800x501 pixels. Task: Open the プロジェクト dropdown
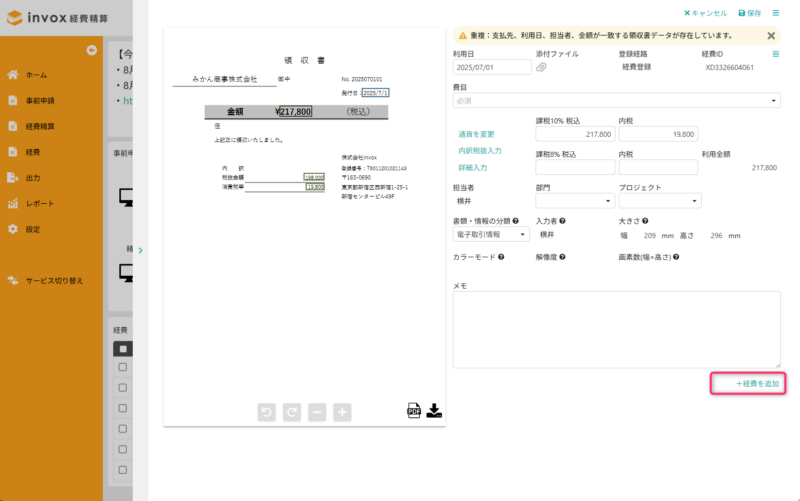(x=660, y=201)
